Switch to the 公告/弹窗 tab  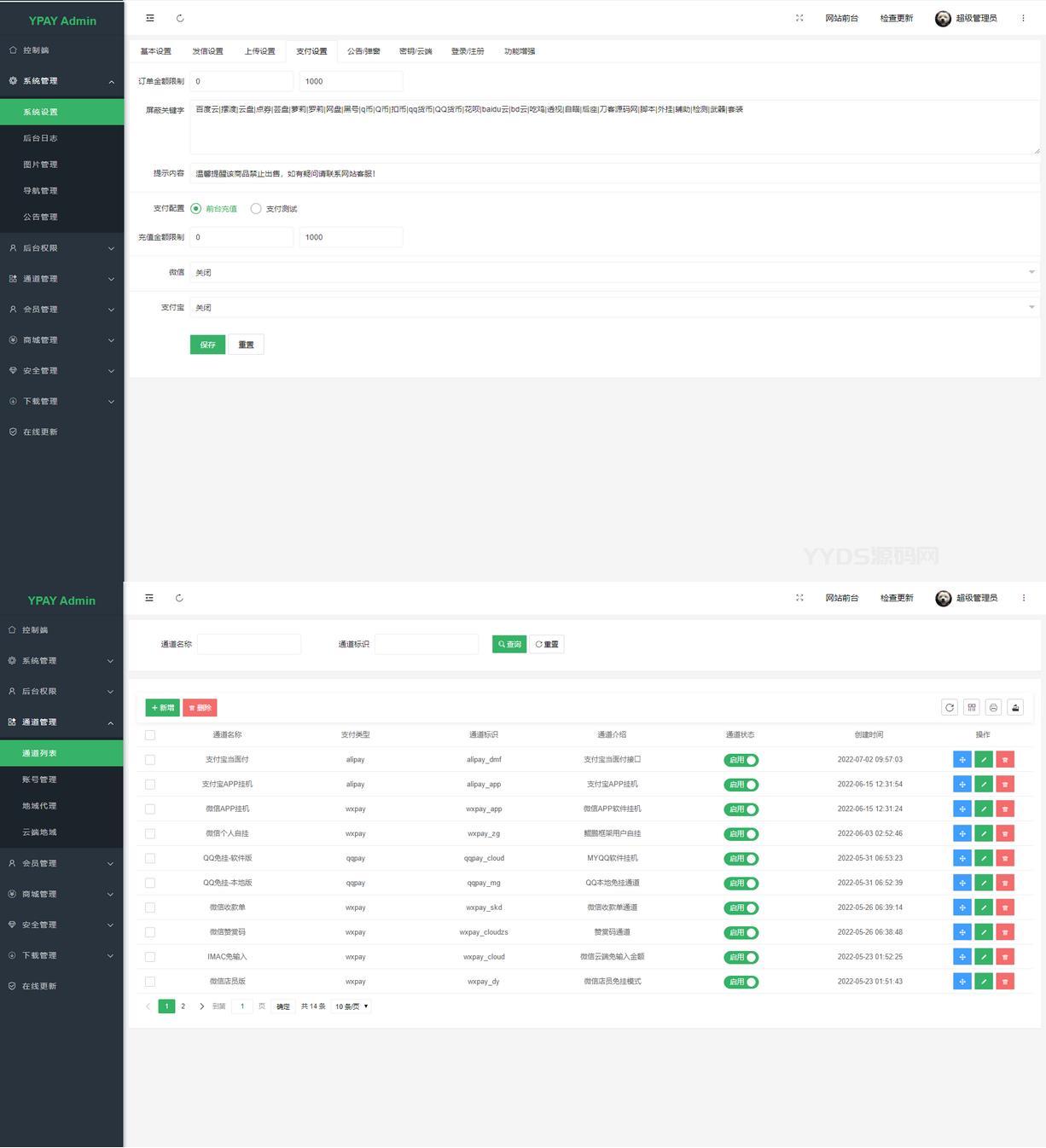363,51
